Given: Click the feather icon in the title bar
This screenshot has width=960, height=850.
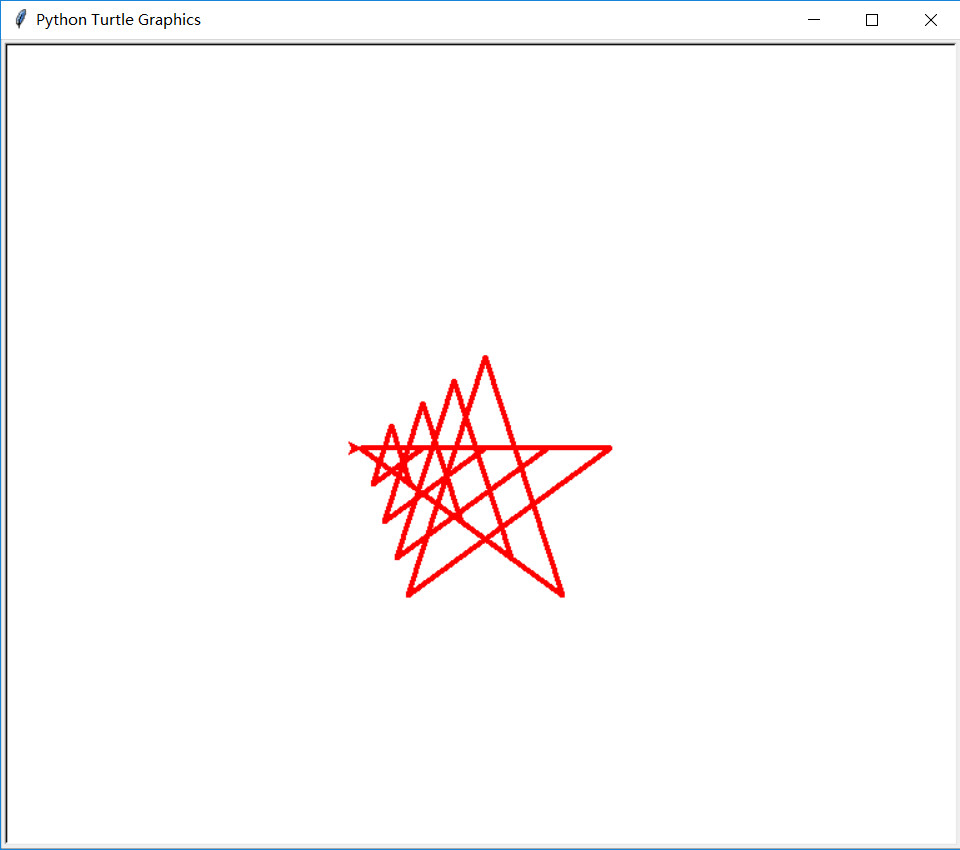Looking at the screenshot, I should (x=20, y=20).
